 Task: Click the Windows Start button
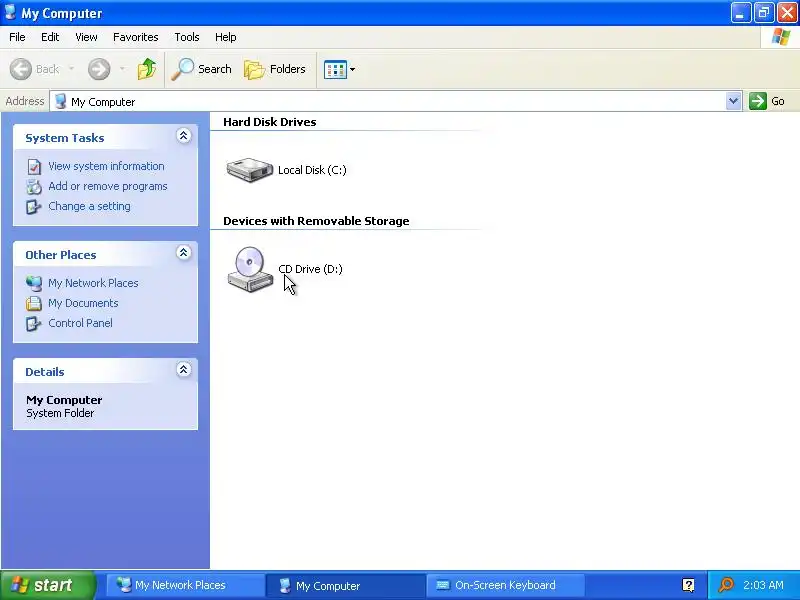48,585
